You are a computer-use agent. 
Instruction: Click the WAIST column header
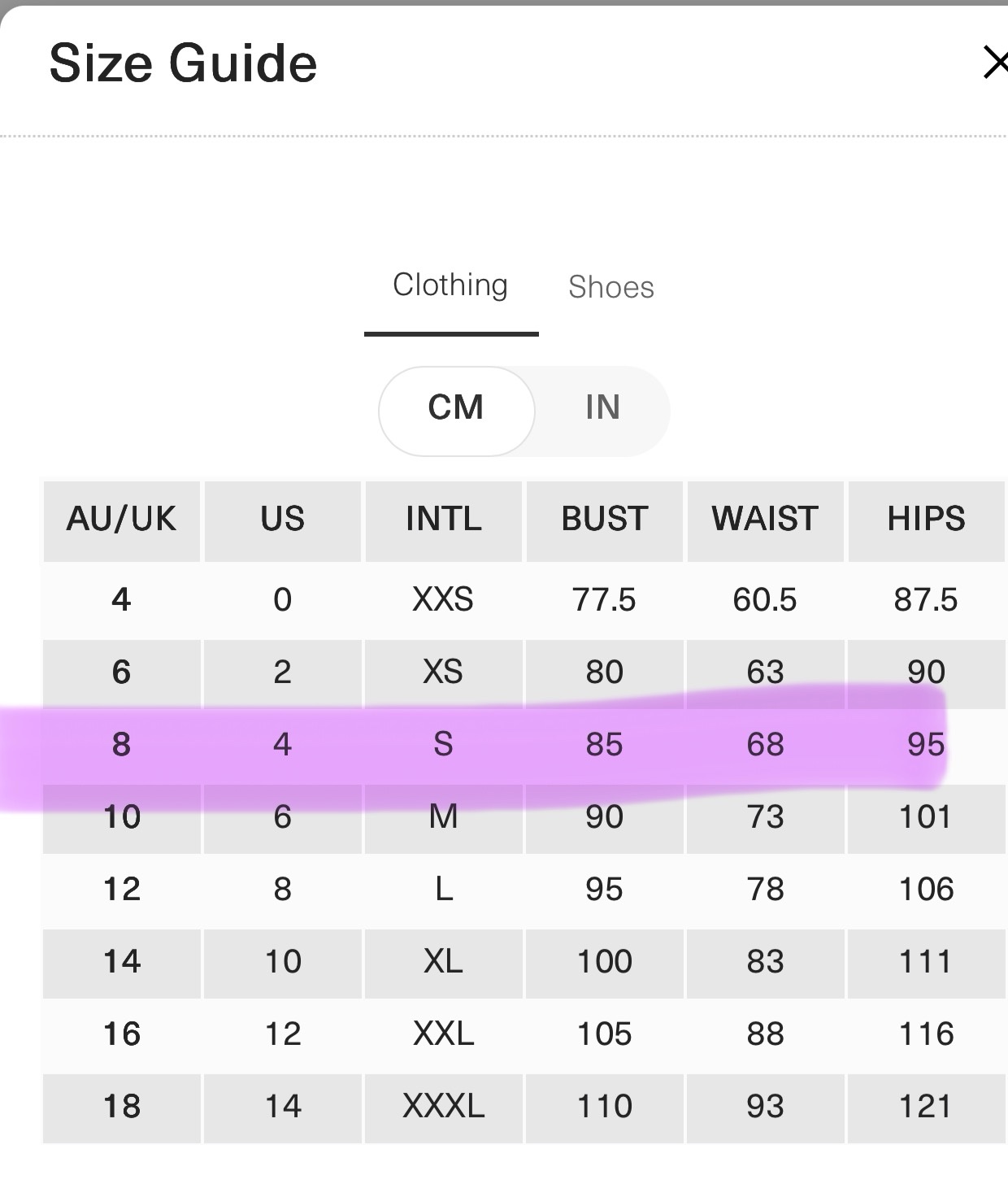pyautogui.click(x=765, y=519)
